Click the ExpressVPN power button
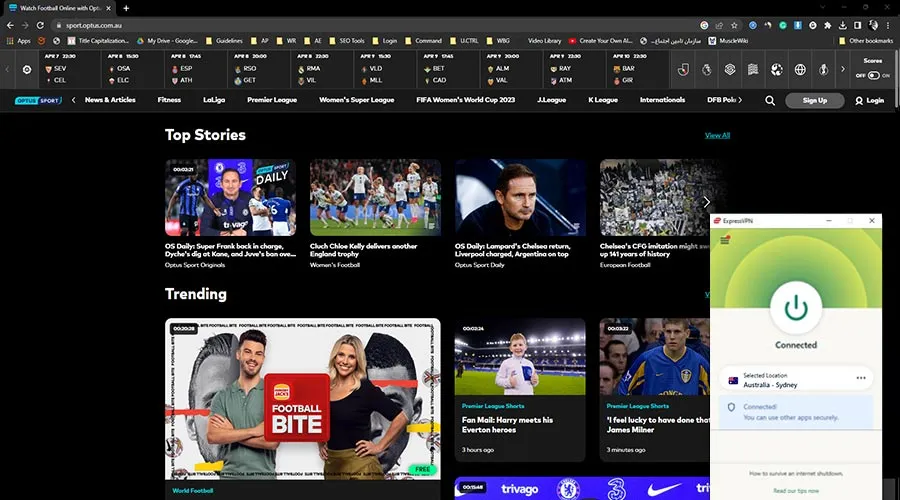Viewport: 900px width, 500px height. point(796,308)
